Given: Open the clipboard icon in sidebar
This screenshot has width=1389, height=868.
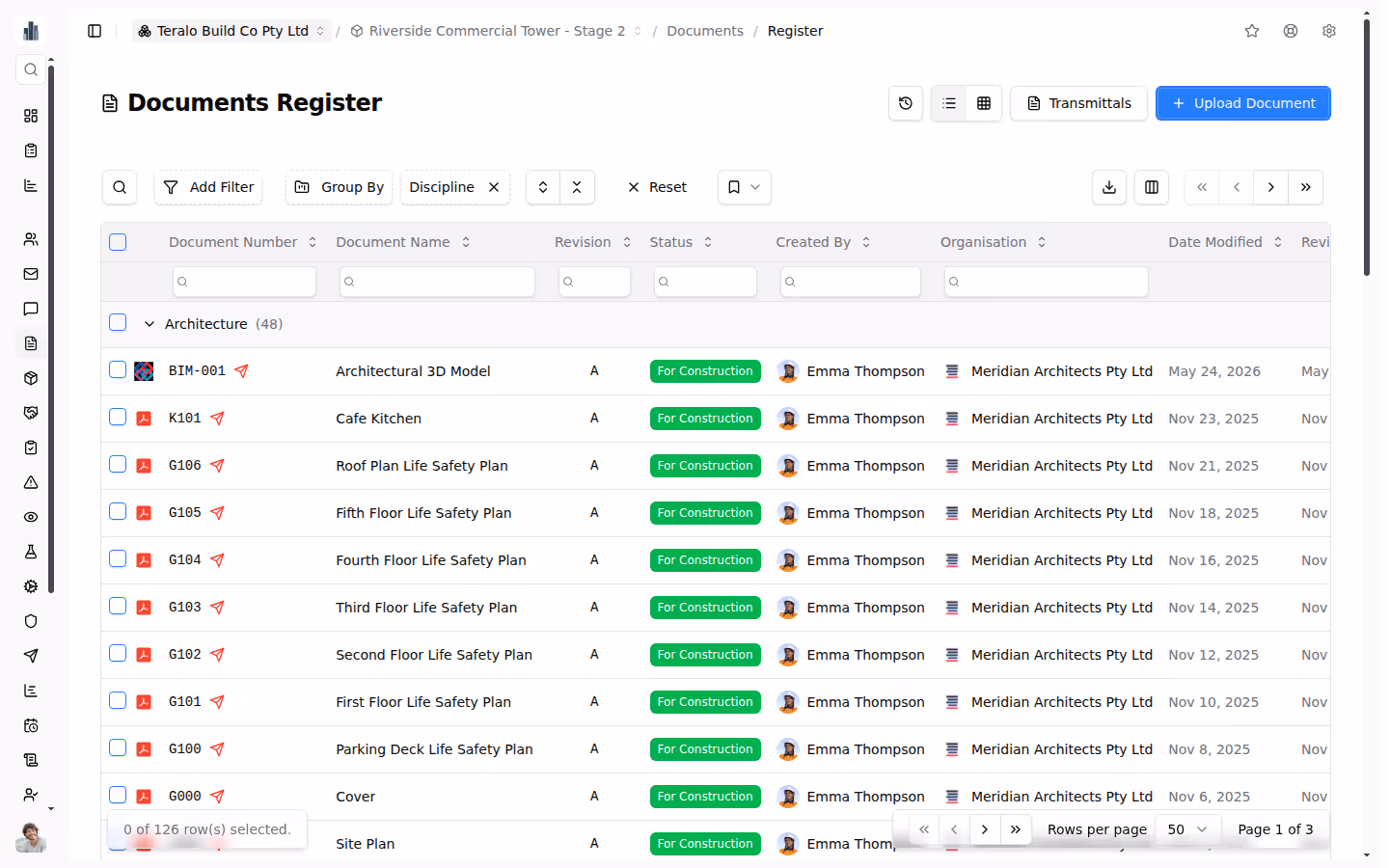Looking at the screenshot, I should point(31,150).
